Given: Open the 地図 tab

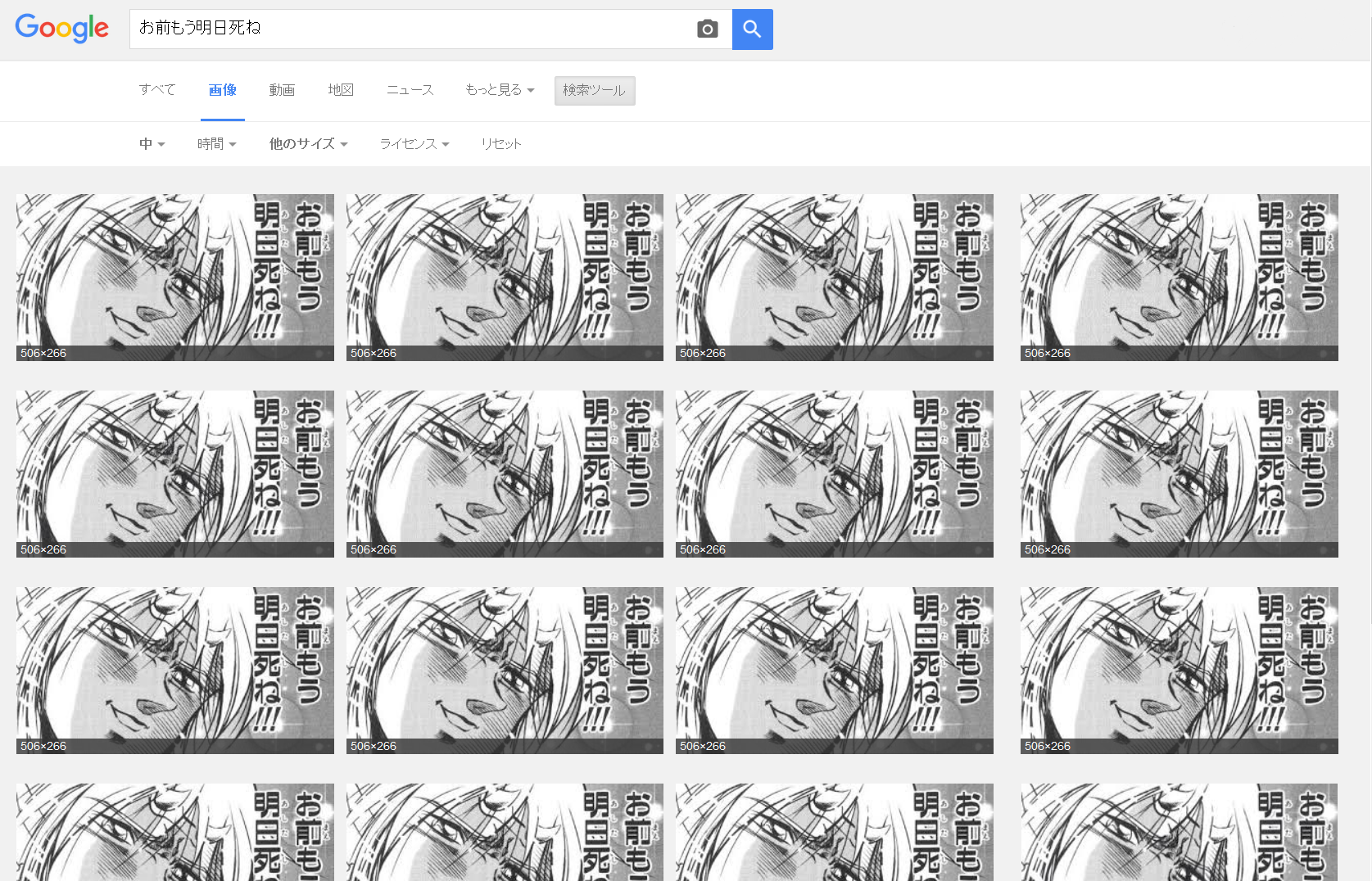Looking at the screenshot, I should (341, 89).
